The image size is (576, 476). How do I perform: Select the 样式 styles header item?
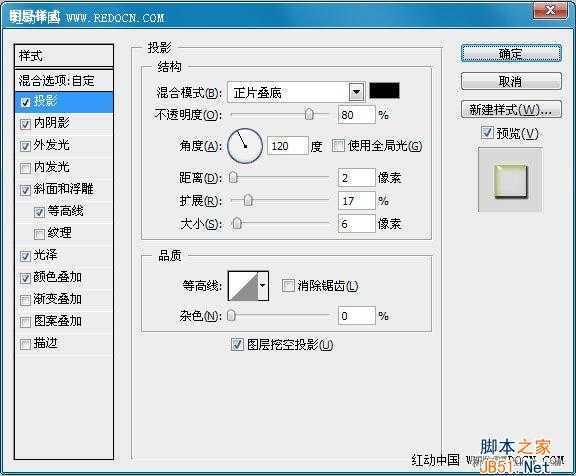click(x=64, y=56)
